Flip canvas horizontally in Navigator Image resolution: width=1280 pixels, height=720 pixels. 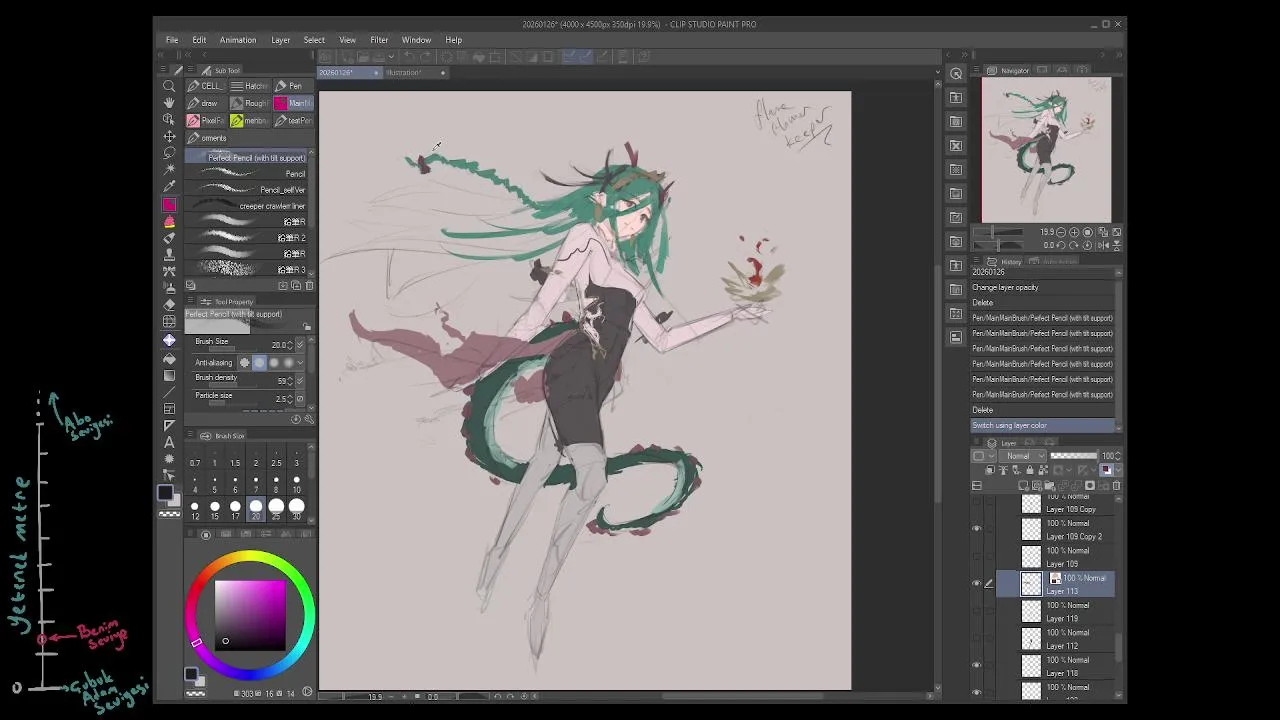coord(1104,245)
